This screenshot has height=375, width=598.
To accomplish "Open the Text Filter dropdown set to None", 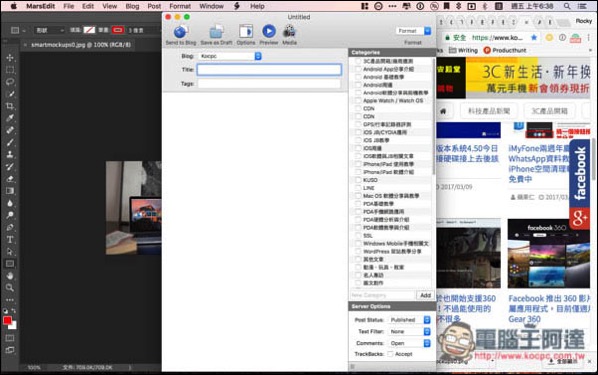I will click(410, 332).
